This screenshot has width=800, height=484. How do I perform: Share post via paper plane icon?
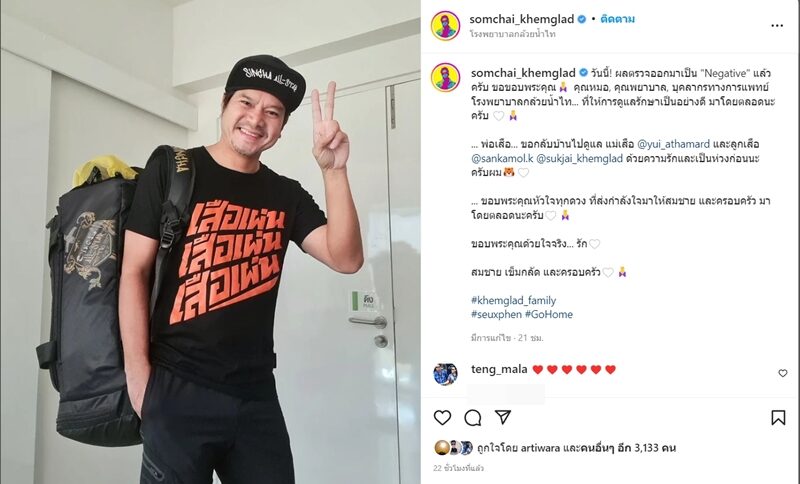click(503, 417)
